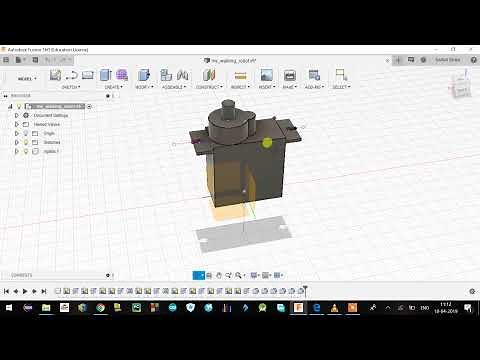The height and width of the screenshot is (360, 480).
Task: Open the CREATE menu
Action: (113, 87)
